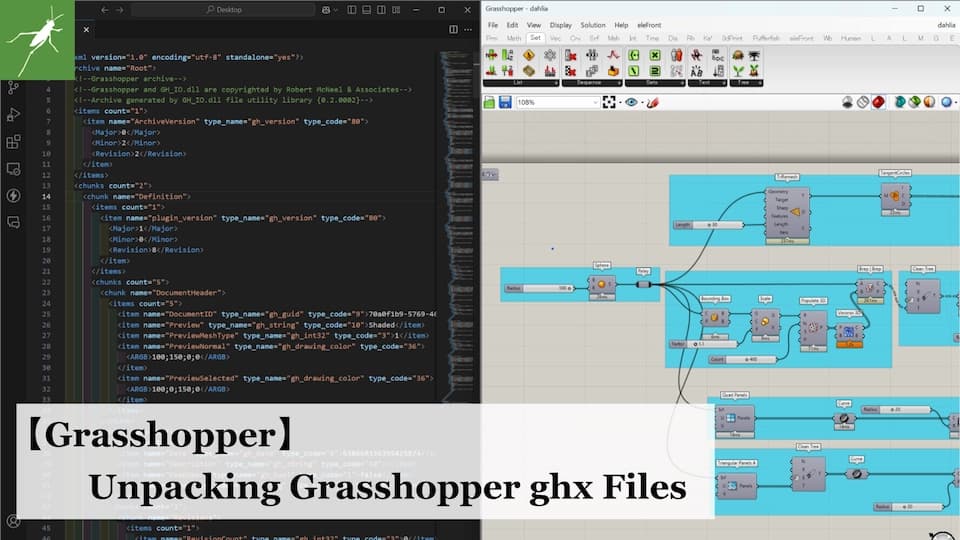Click the Bounding Box component on canvas
This screenshot has width=960, height=540.
coord(714,318)
